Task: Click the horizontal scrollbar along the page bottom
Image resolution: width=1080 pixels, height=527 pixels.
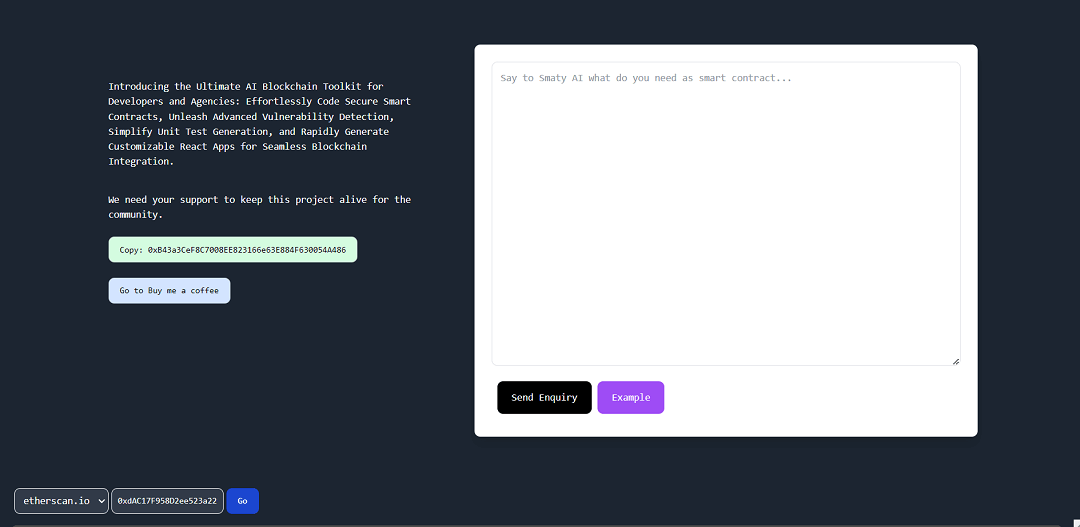Action: pos(537,526)
